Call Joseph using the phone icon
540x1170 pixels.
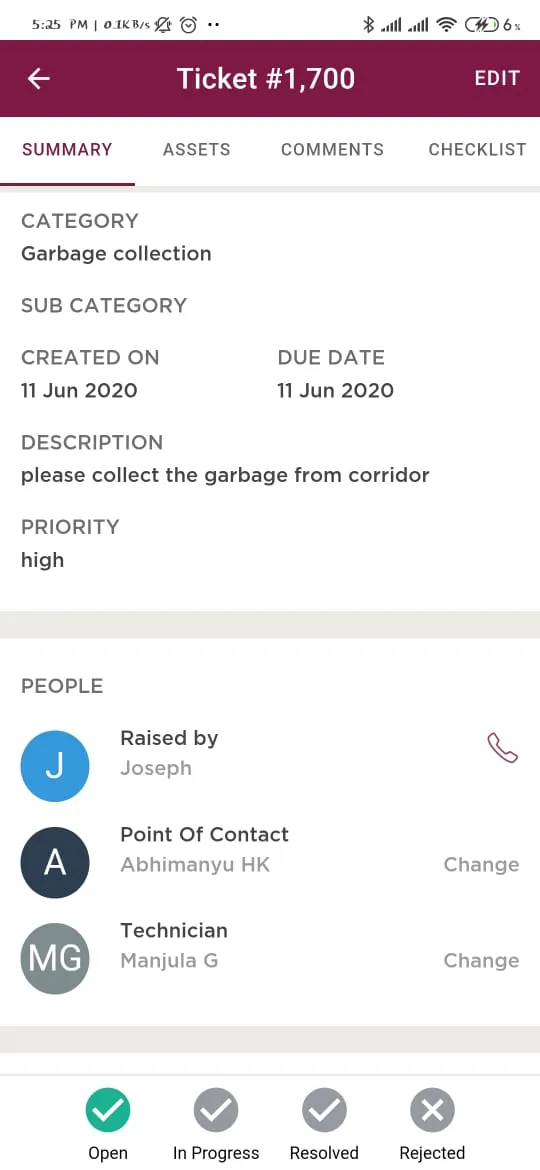click(x=503, y=747)
